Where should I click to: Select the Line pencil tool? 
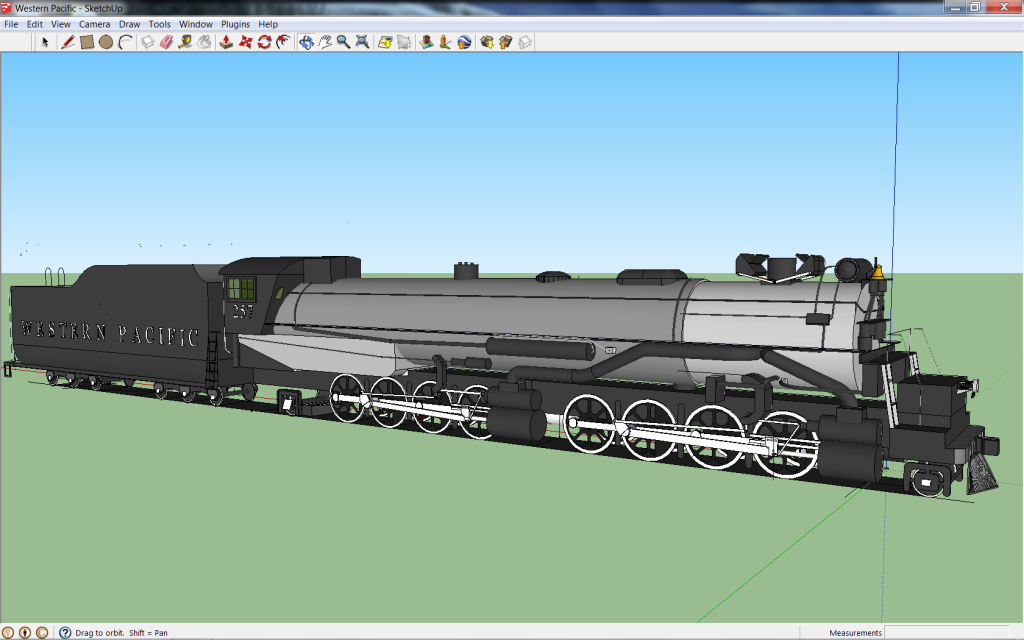pyautogui.click(x=67, y=42)
